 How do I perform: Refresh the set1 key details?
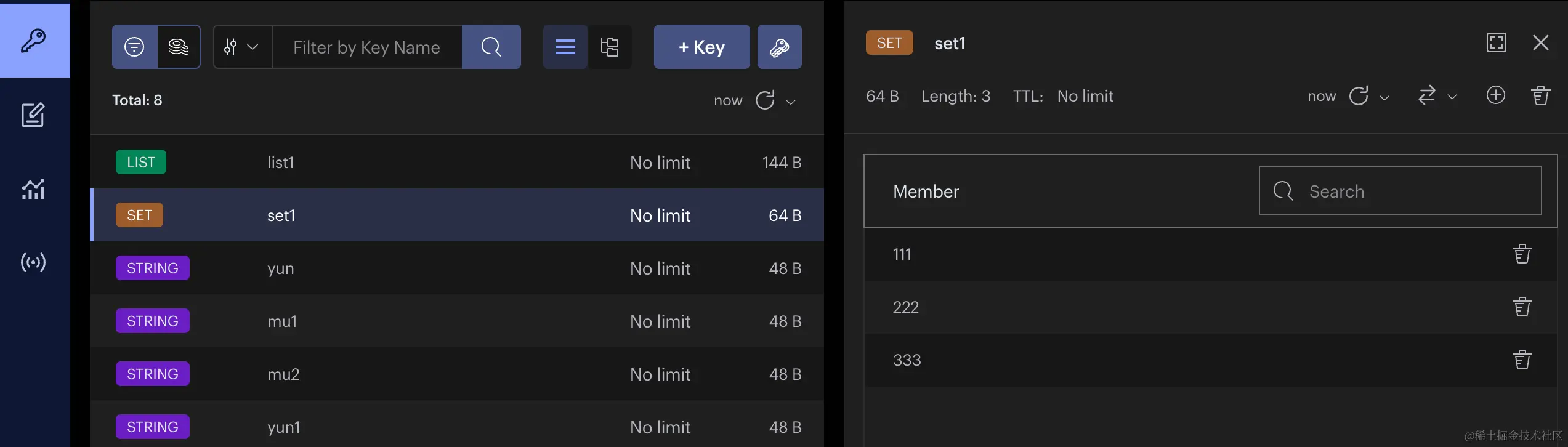click(1359, 95)
